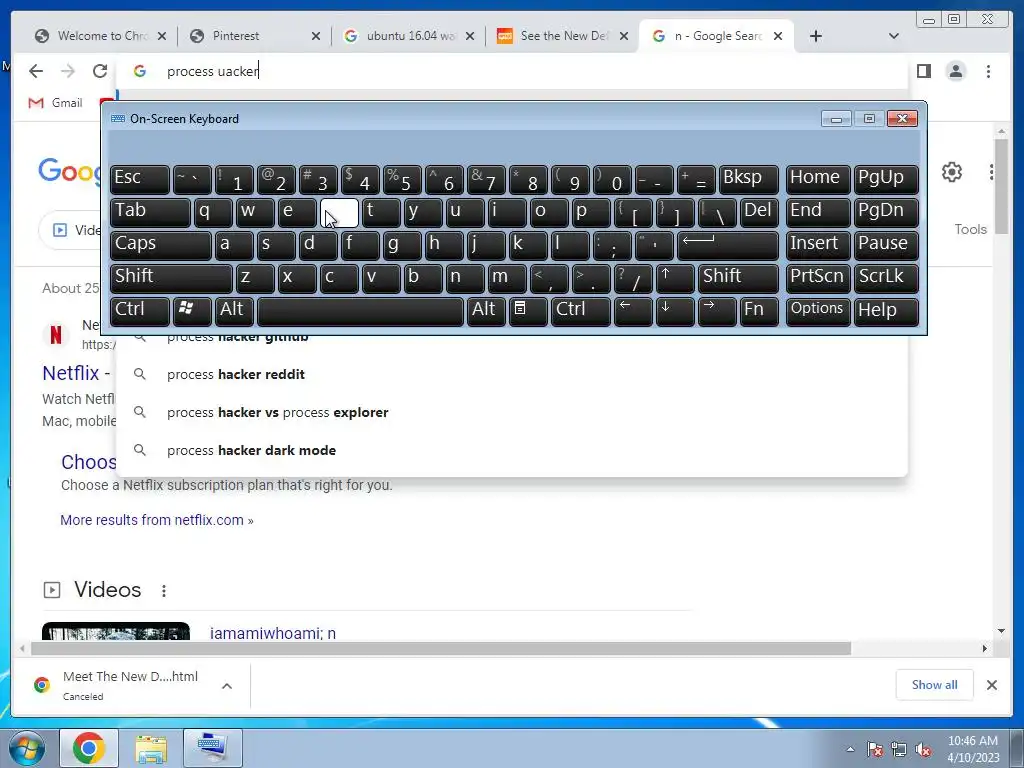Open the iamamiwhoami; n video link
Image resolution: width=1024 pixels, height=768 pixels.
point(273,633)
